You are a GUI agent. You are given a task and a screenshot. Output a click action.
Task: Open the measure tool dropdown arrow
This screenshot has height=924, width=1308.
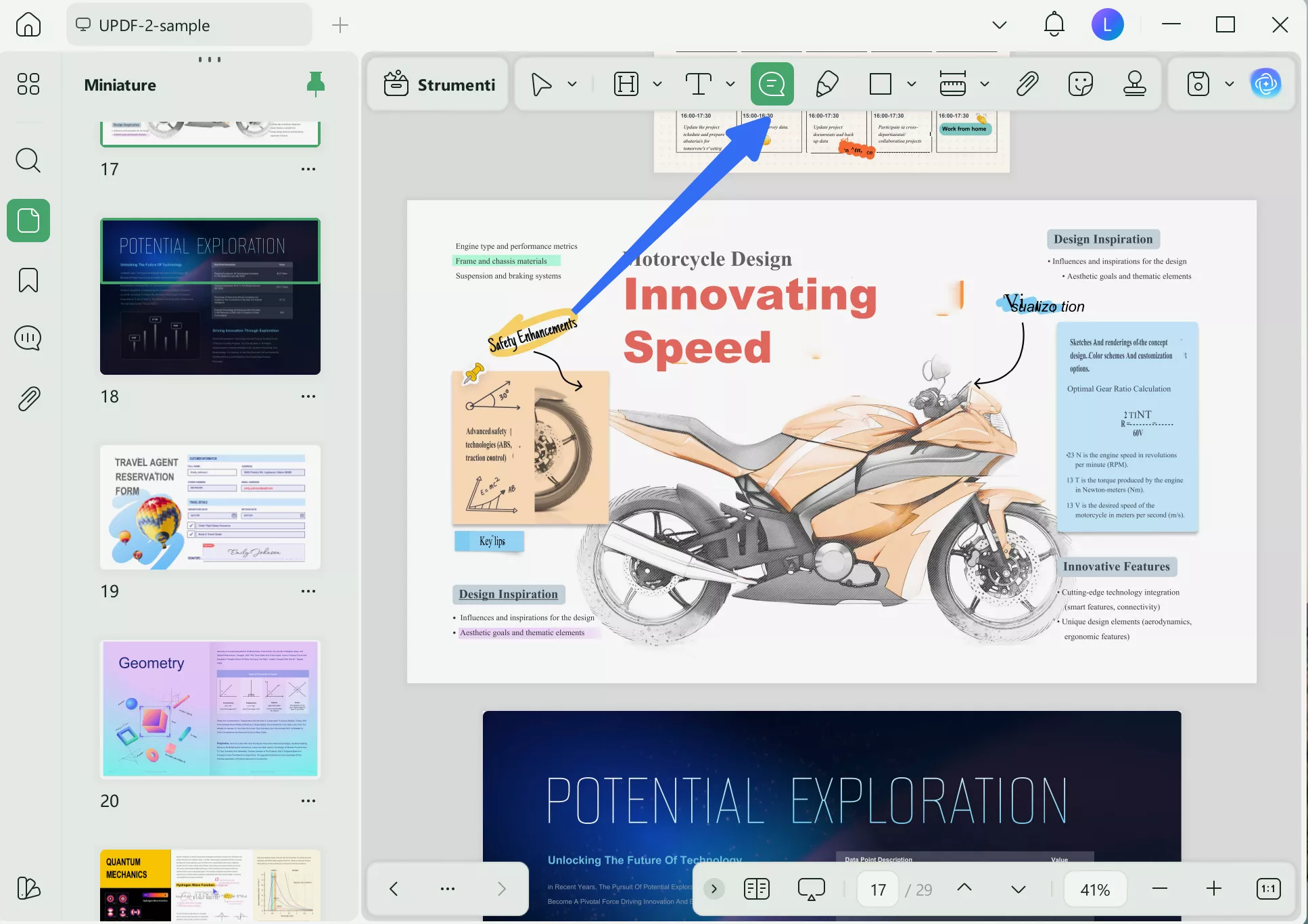(x=984, y=84)
